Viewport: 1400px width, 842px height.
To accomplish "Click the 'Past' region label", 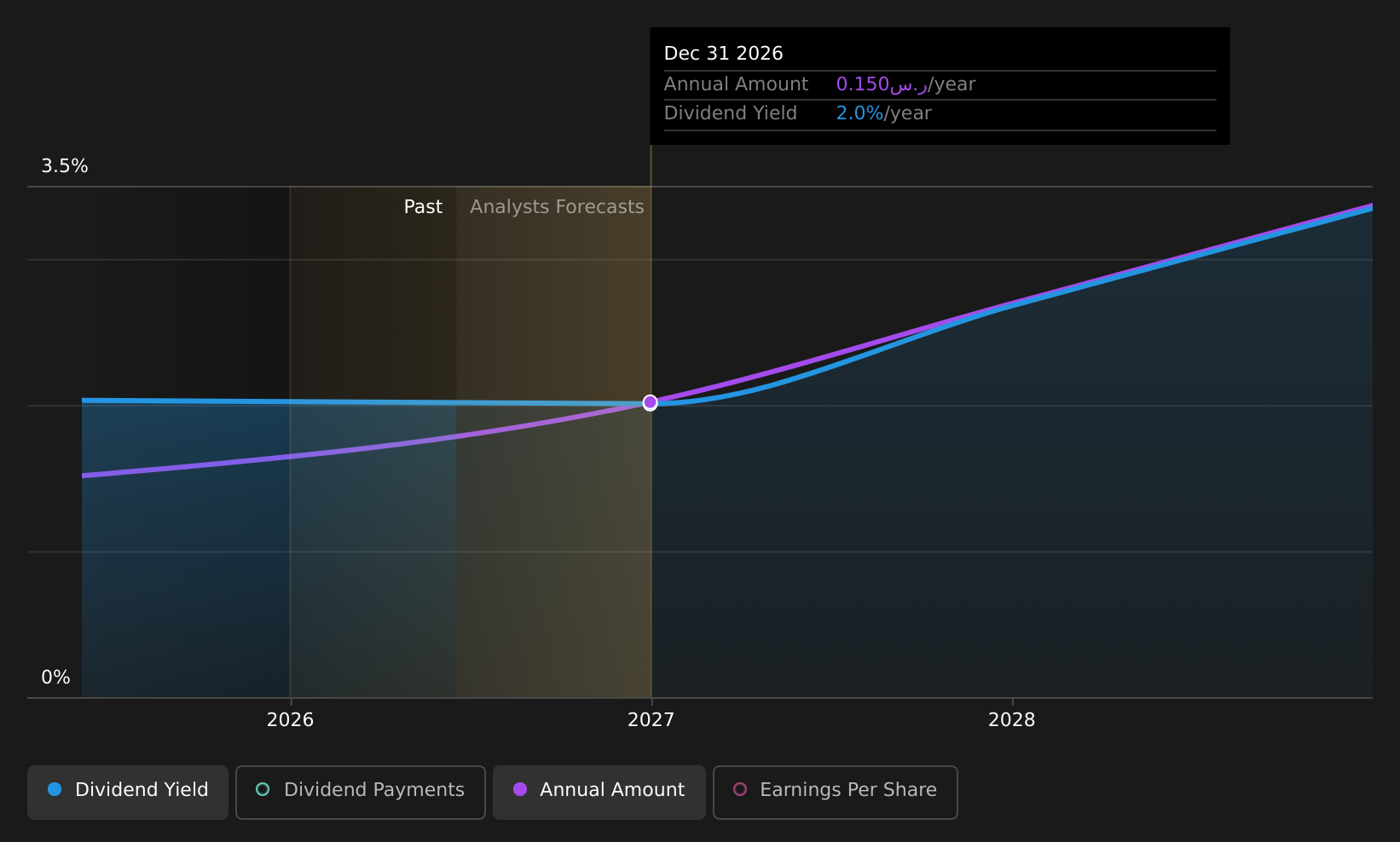I will [423, 207].
